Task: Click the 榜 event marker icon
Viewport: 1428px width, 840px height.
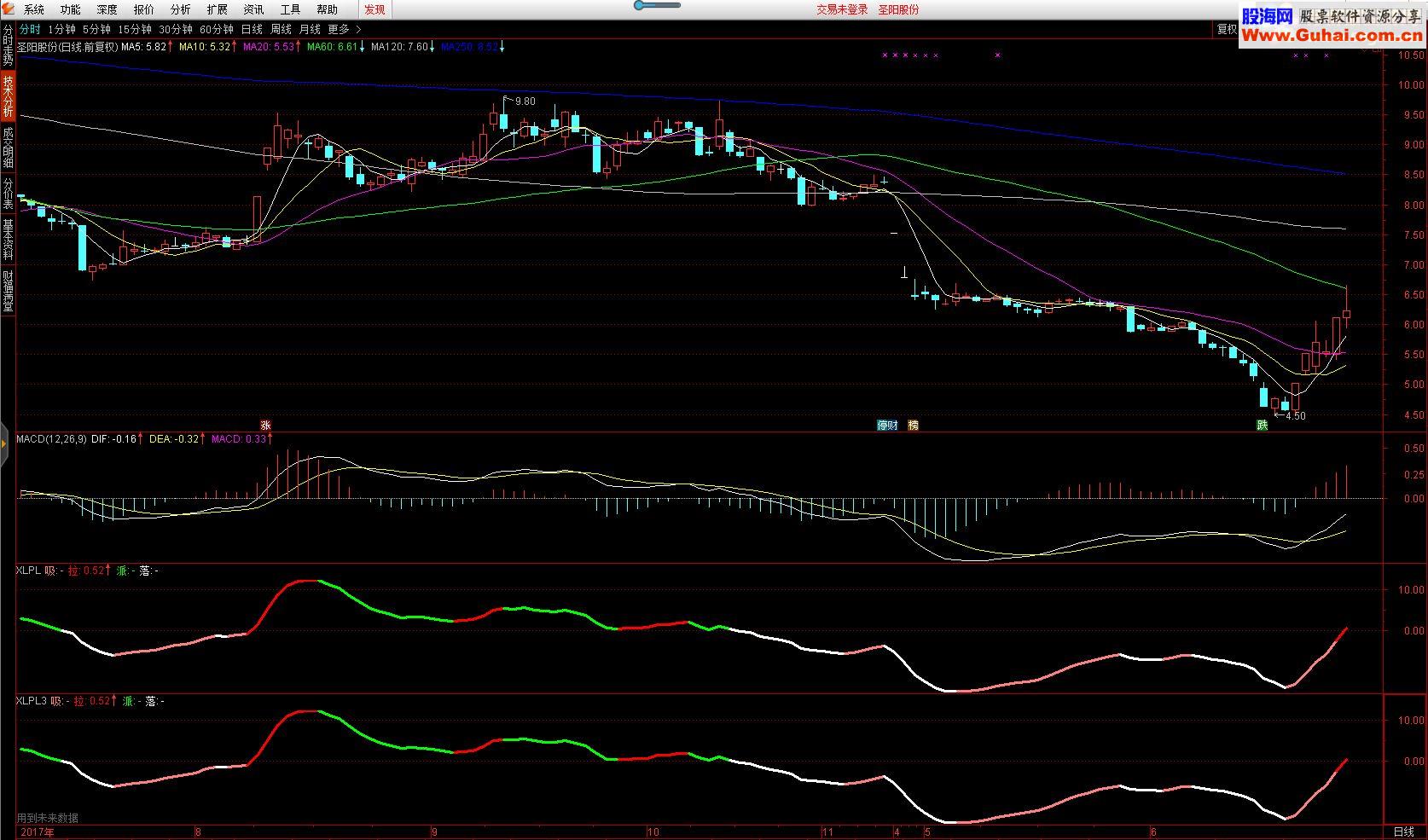Action: click(913, 425)
